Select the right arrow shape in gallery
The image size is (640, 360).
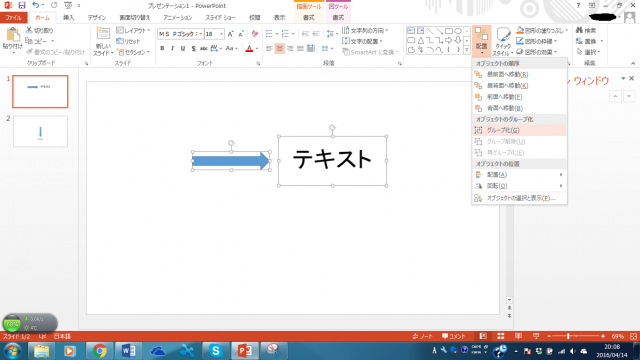pos(449,40)
